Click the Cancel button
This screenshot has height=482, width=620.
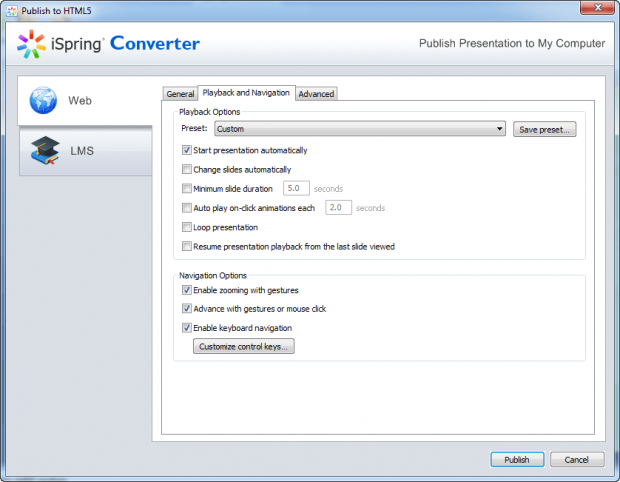(x=577, y=459)
